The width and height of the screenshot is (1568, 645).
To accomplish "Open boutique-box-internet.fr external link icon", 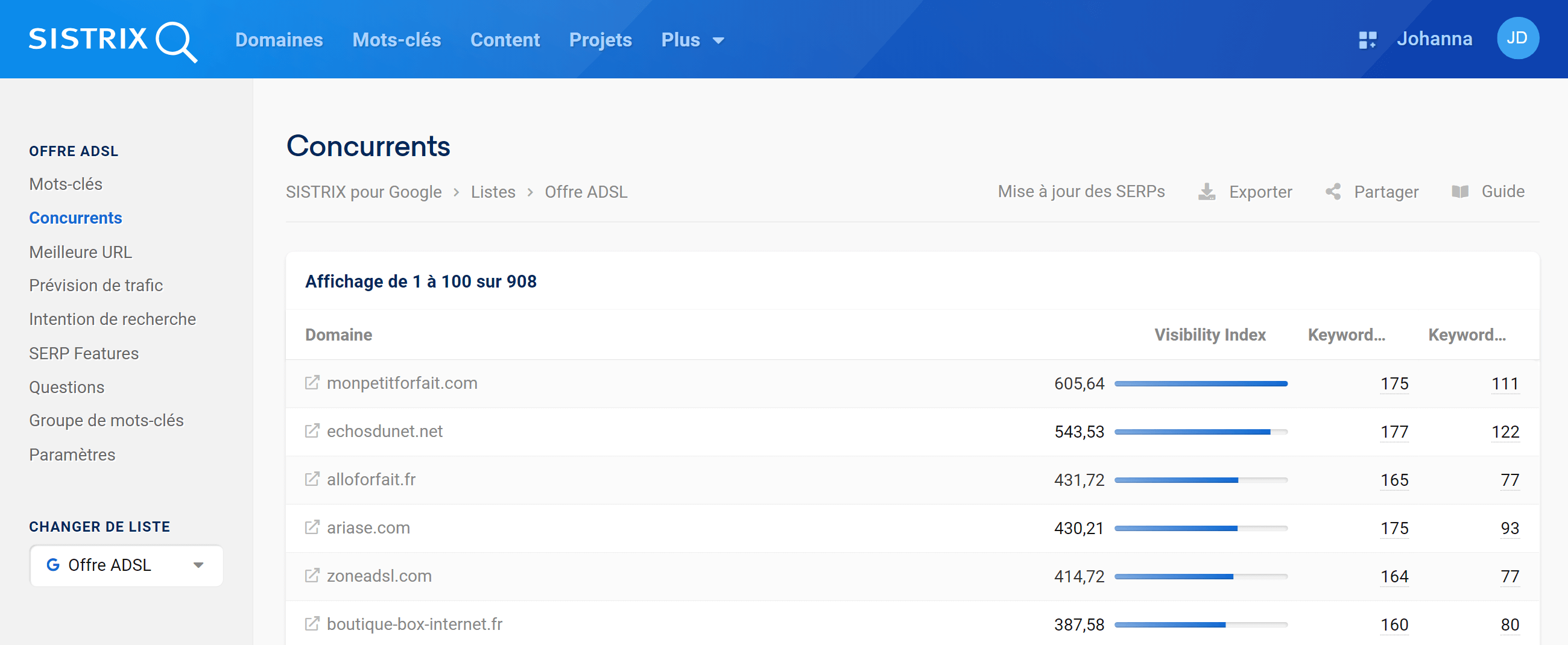I will 312,624.
